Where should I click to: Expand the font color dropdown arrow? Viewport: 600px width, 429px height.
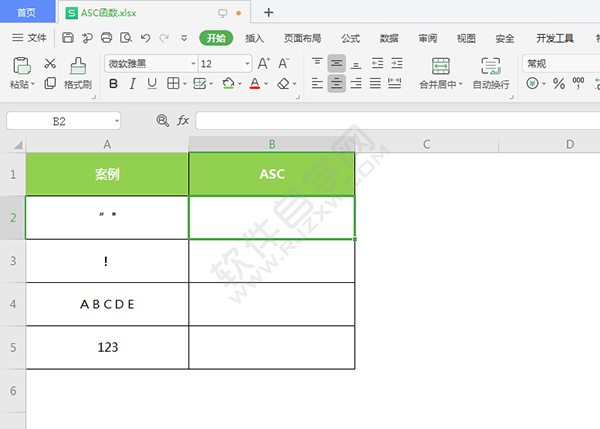(266, 84)
